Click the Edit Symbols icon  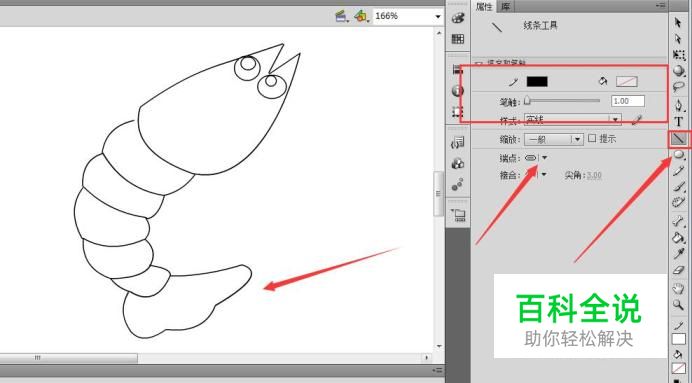click(361, 17)
